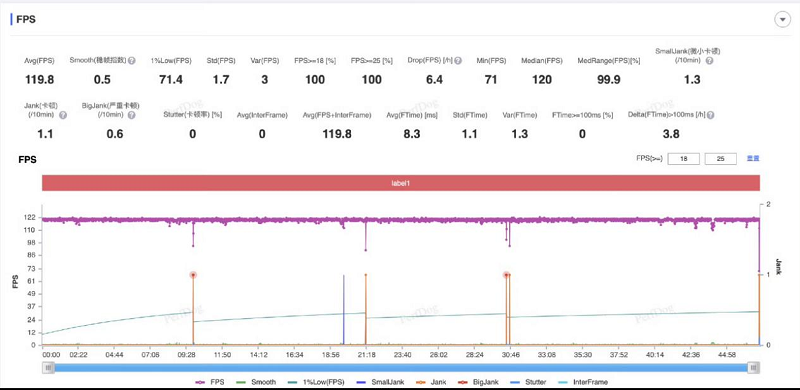Collapse the FPS panel with arrow button
Viewport: 800px width, 390px height.
[x=781, y=19]
